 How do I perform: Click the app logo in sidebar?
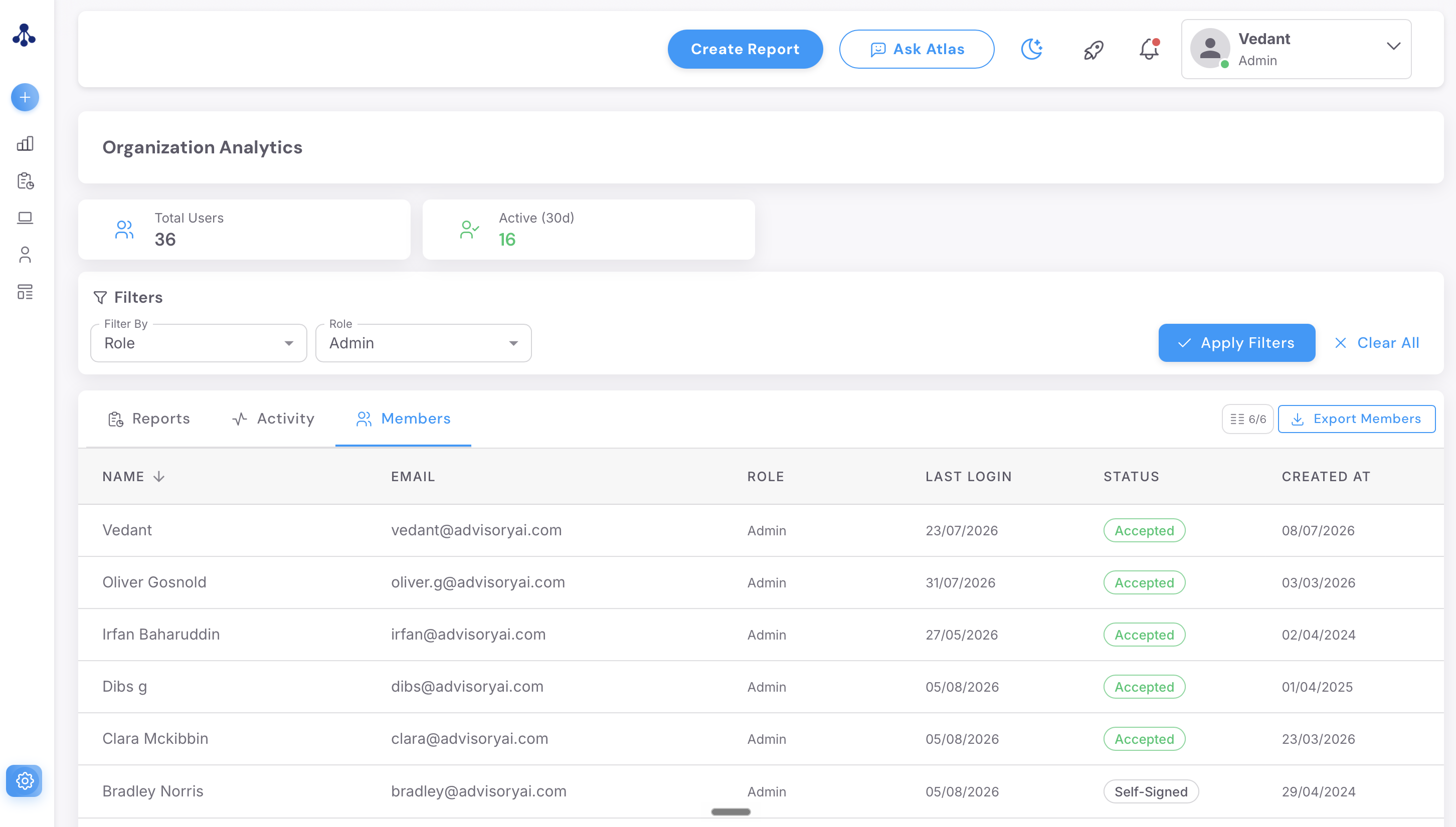point(25,35)
